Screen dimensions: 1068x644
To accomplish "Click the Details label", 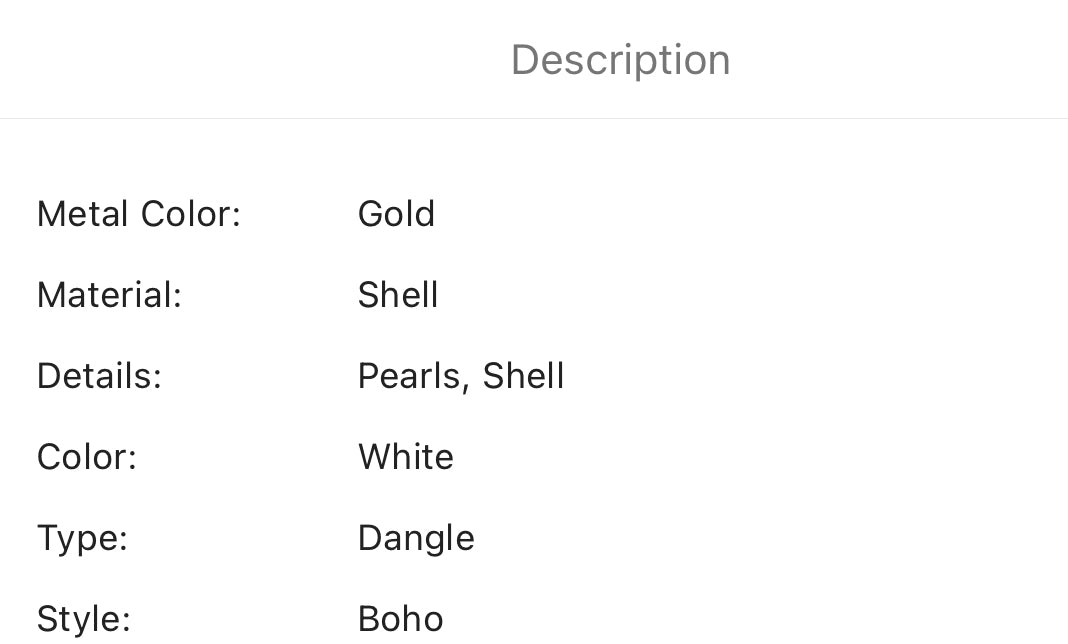I will coord(99,376).
